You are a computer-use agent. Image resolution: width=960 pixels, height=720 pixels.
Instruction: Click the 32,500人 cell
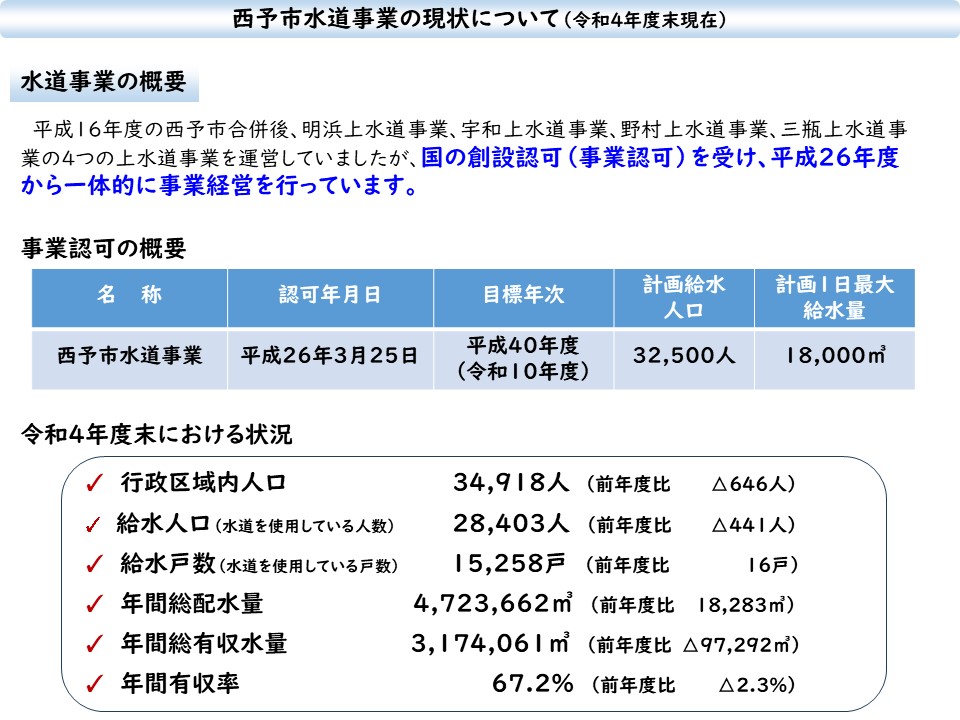684,359
